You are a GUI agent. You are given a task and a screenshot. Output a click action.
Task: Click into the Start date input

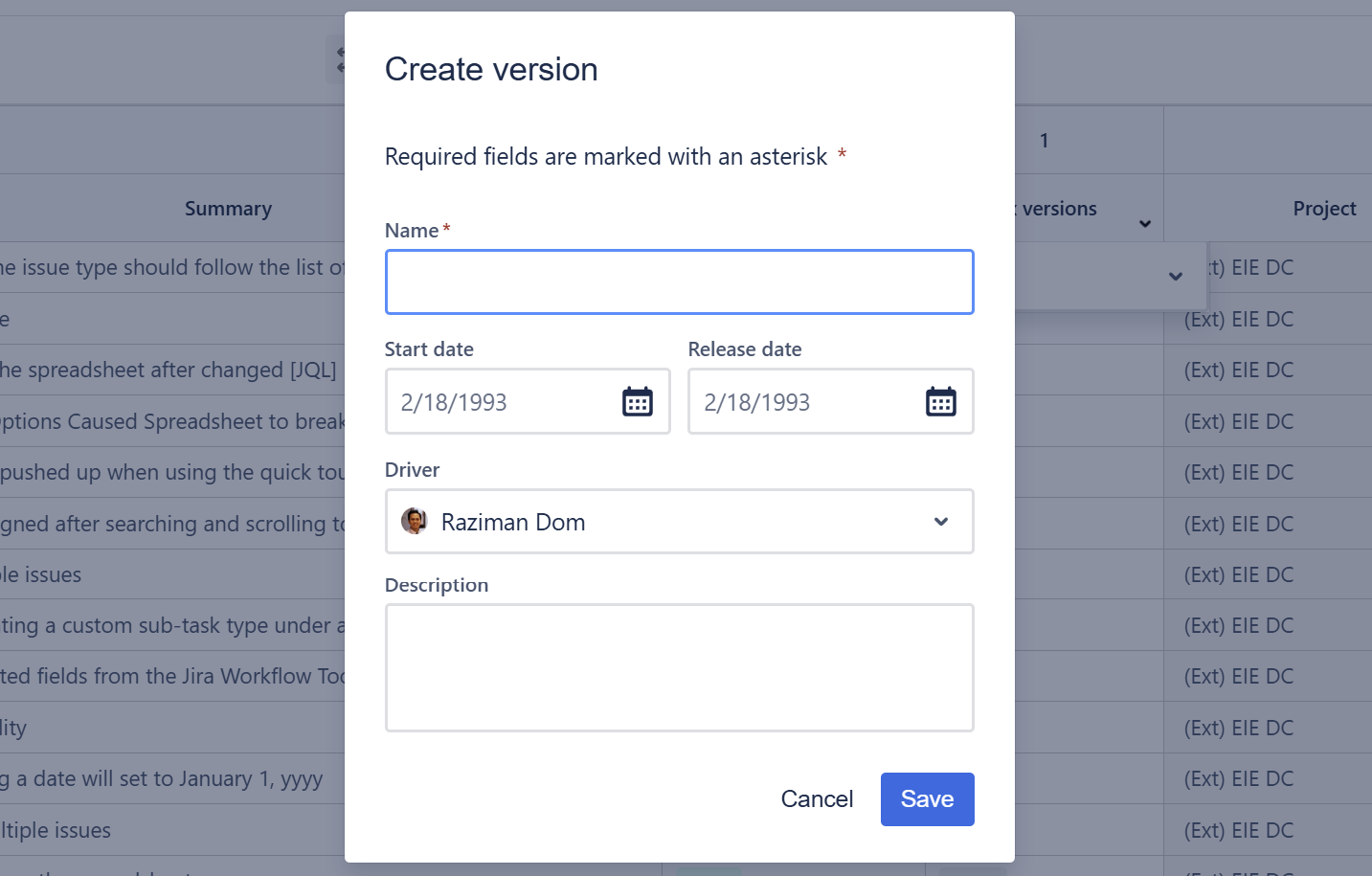click(x=503, y=402)
